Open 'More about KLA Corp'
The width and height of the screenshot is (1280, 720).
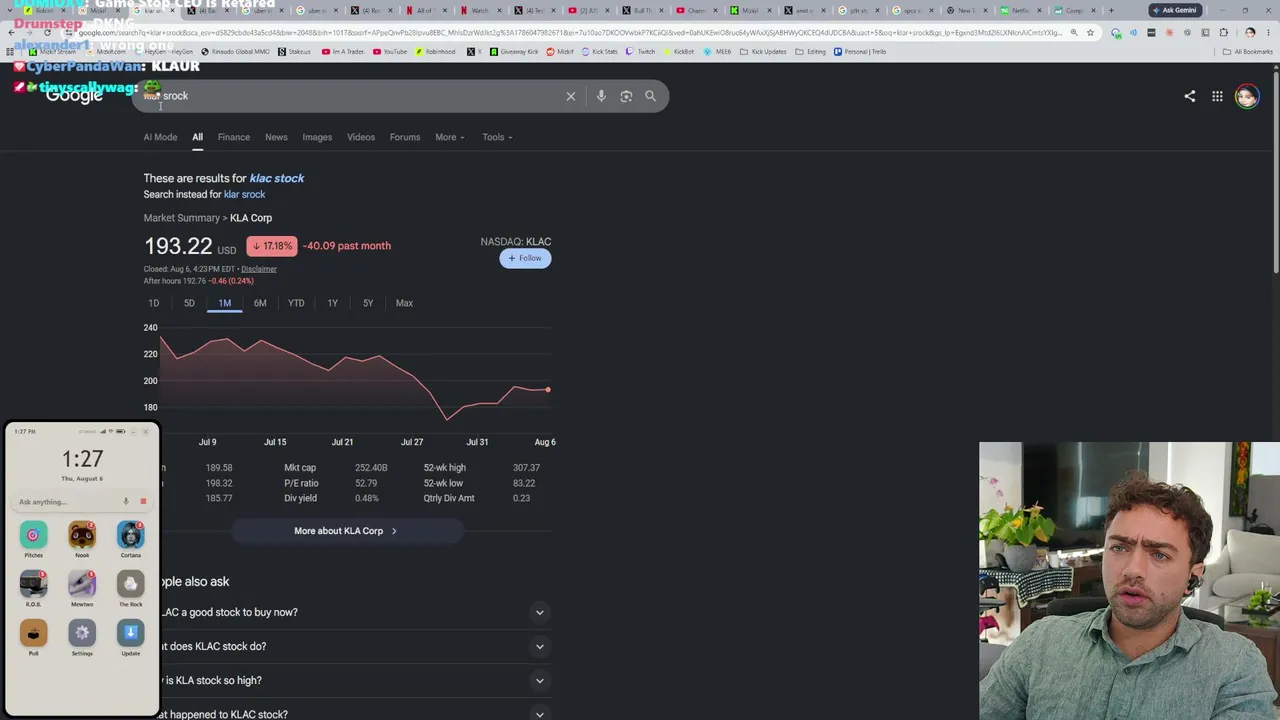[x=346, y=531]
